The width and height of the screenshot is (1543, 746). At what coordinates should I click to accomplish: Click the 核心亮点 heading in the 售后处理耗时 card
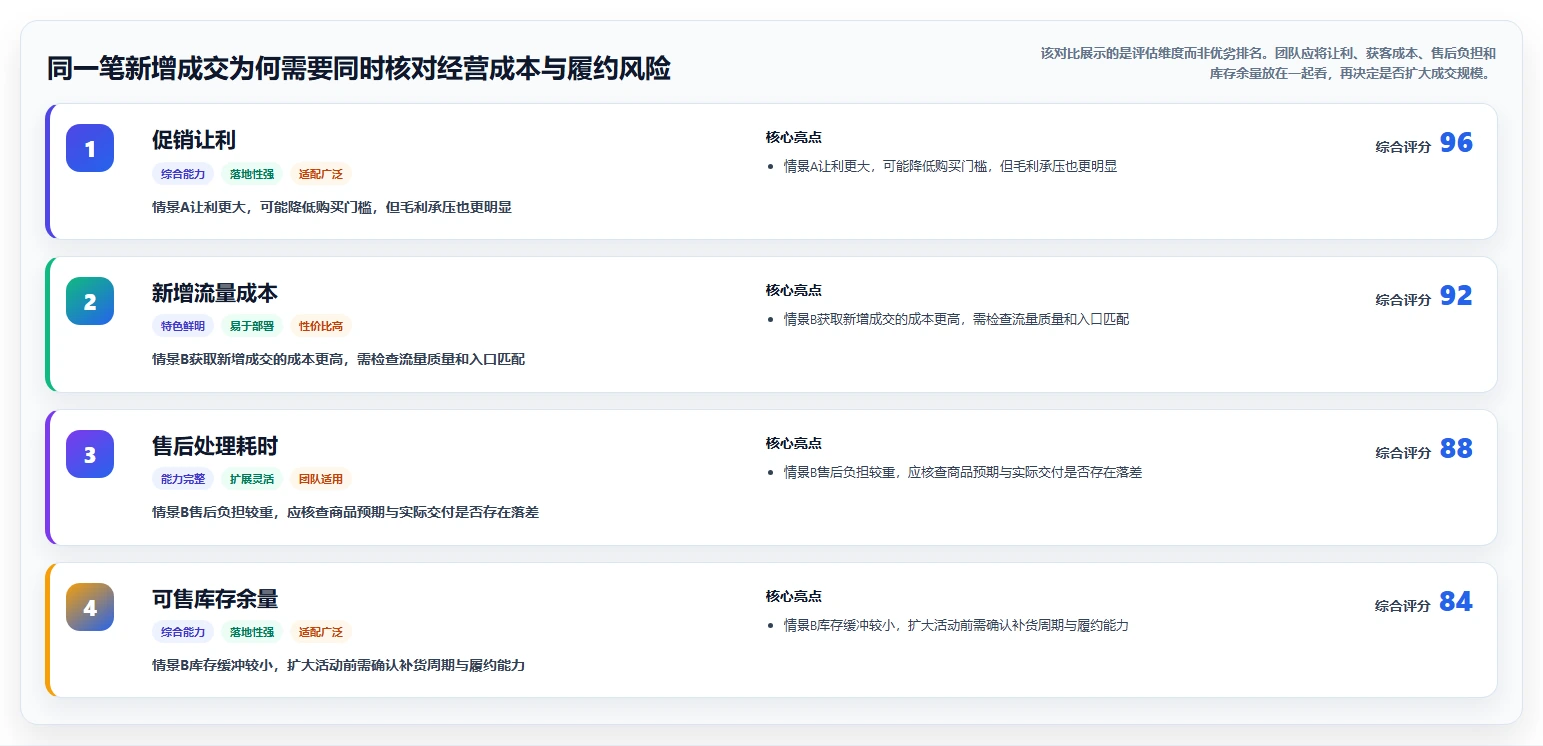[x=794, y=443]
